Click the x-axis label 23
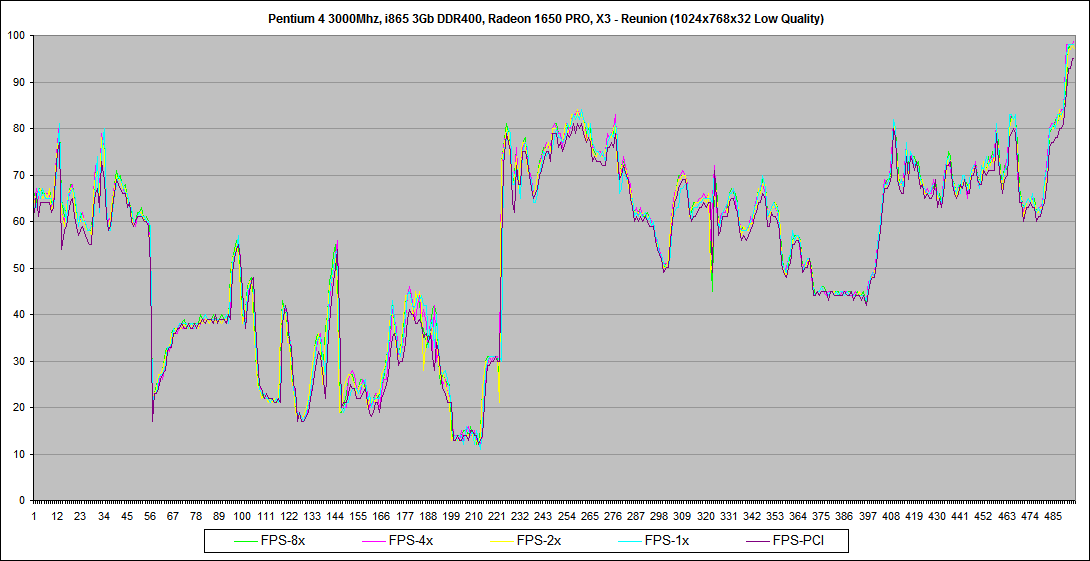Viewport: 1090px width, 561px height. (80, 517)
